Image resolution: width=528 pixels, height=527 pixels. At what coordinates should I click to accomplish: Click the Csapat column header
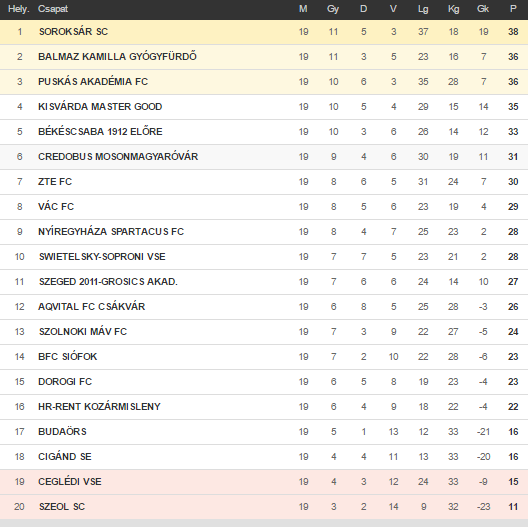tap(53, 9)
